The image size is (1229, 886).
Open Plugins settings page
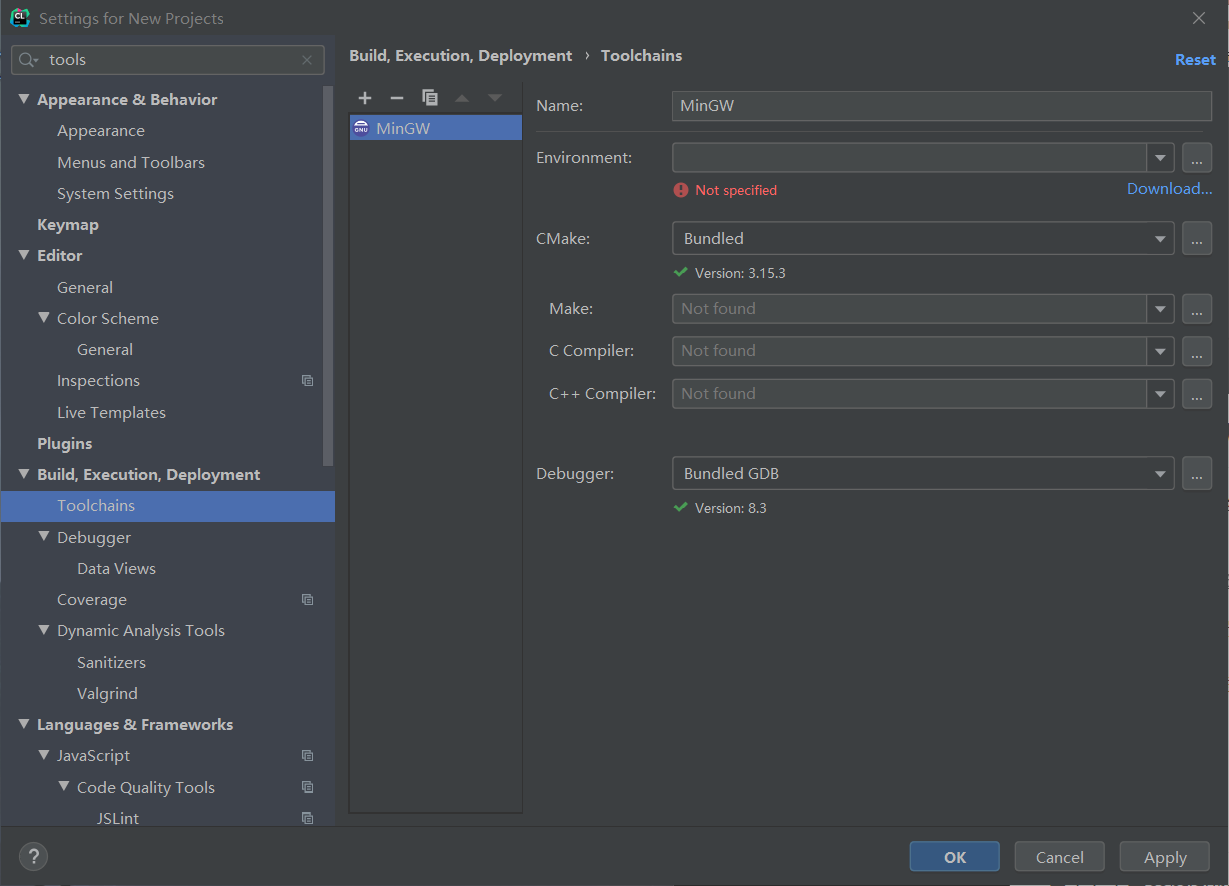(64, 444)
